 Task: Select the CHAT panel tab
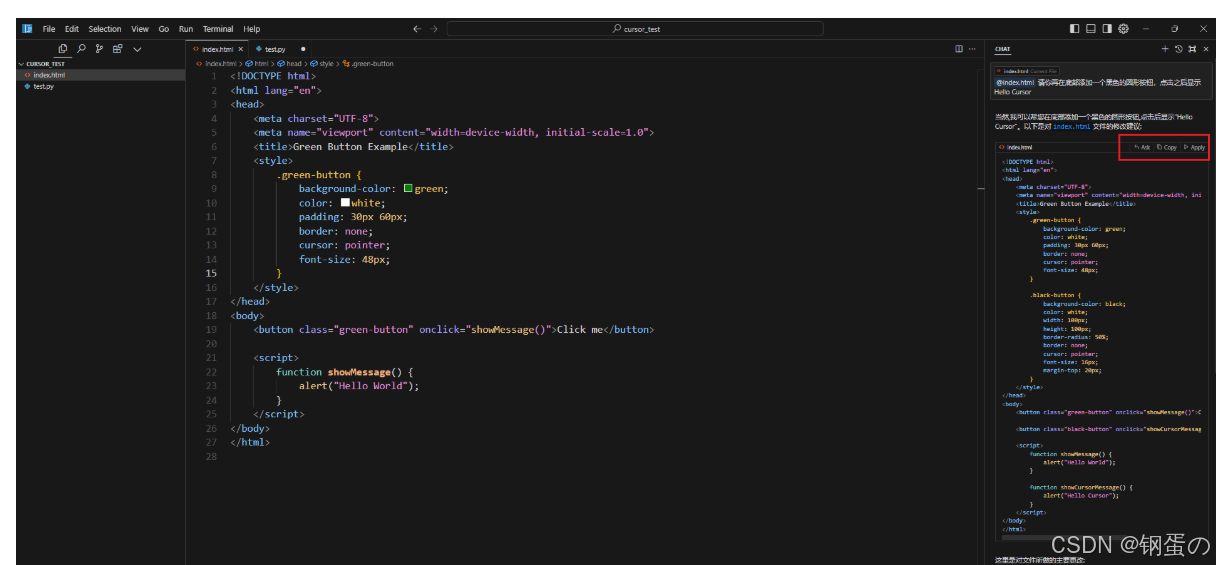point(1002,48)
